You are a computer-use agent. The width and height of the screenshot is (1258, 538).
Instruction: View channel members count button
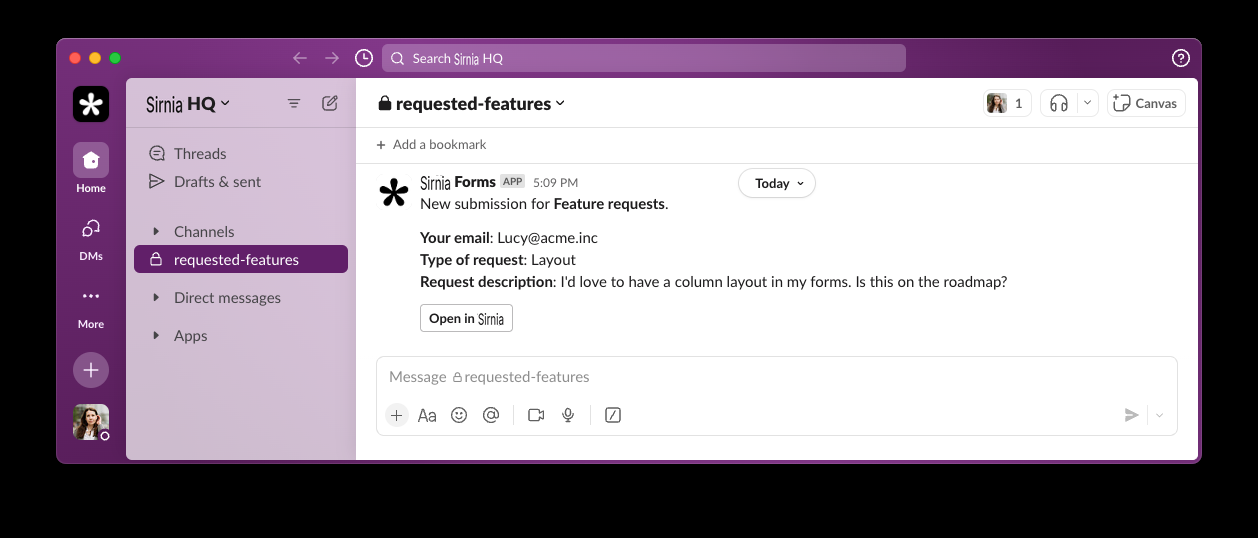(x=1007, y=103)
